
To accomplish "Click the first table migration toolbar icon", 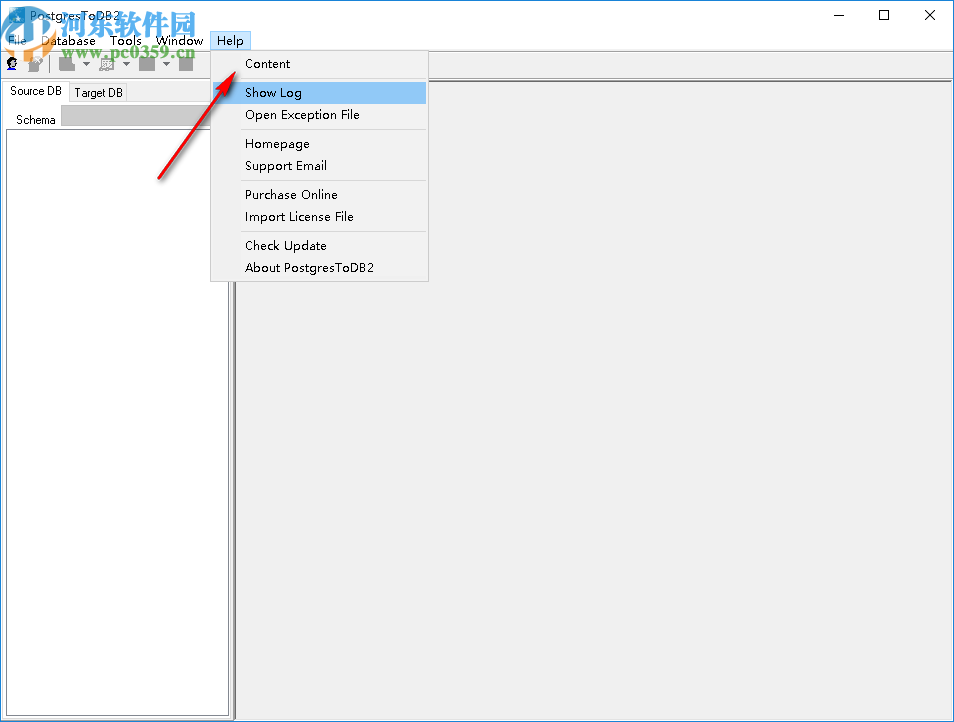I will click(66, 63).
